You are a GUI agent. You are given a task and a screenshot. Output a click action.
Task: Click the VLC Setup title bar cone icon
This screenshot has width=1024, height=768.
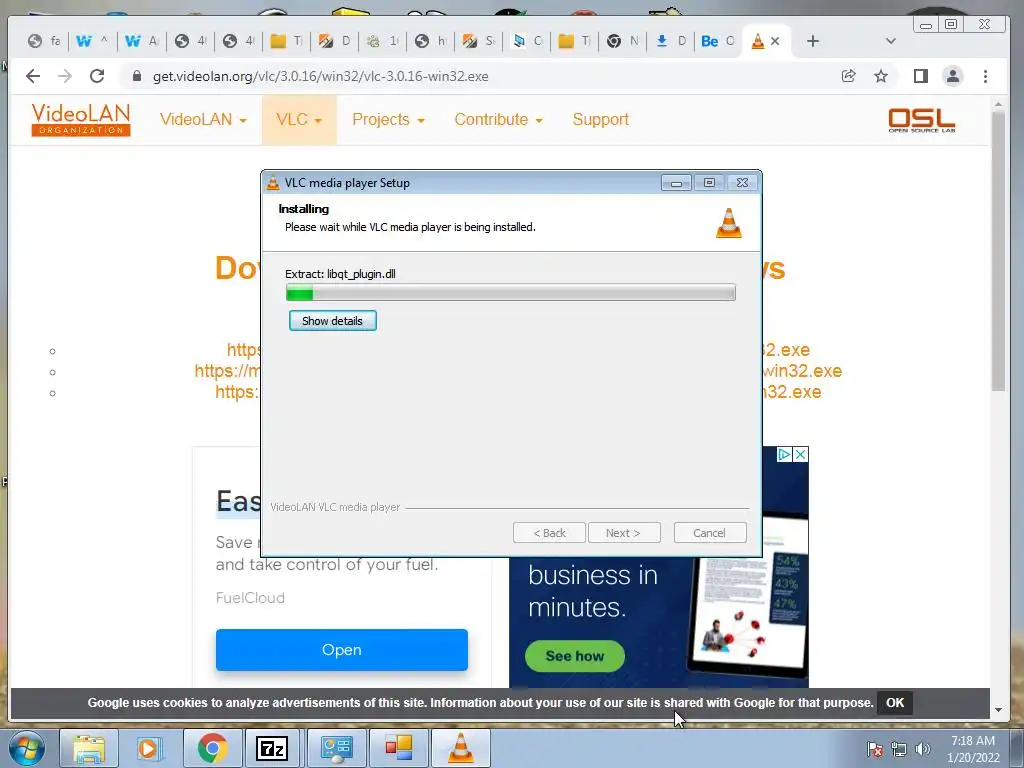click(x=273, y=183)
